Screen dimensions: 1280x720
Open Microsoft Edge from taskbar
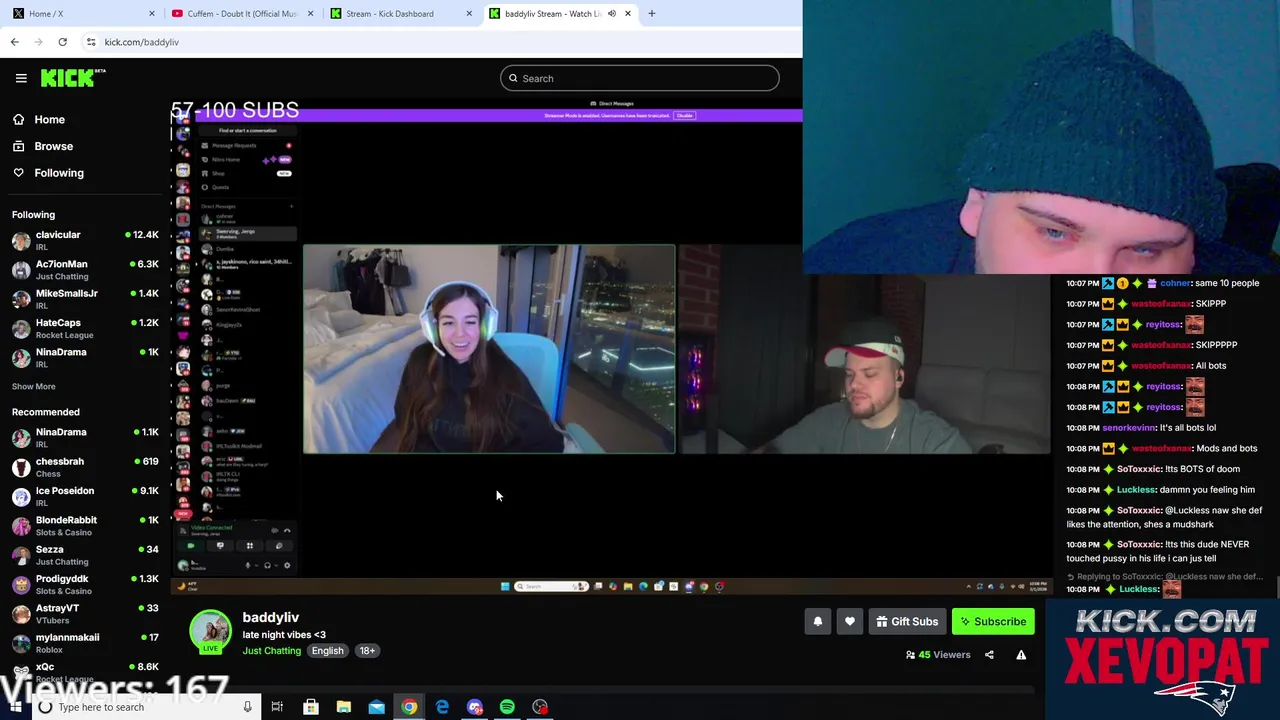tap(442, 707)
